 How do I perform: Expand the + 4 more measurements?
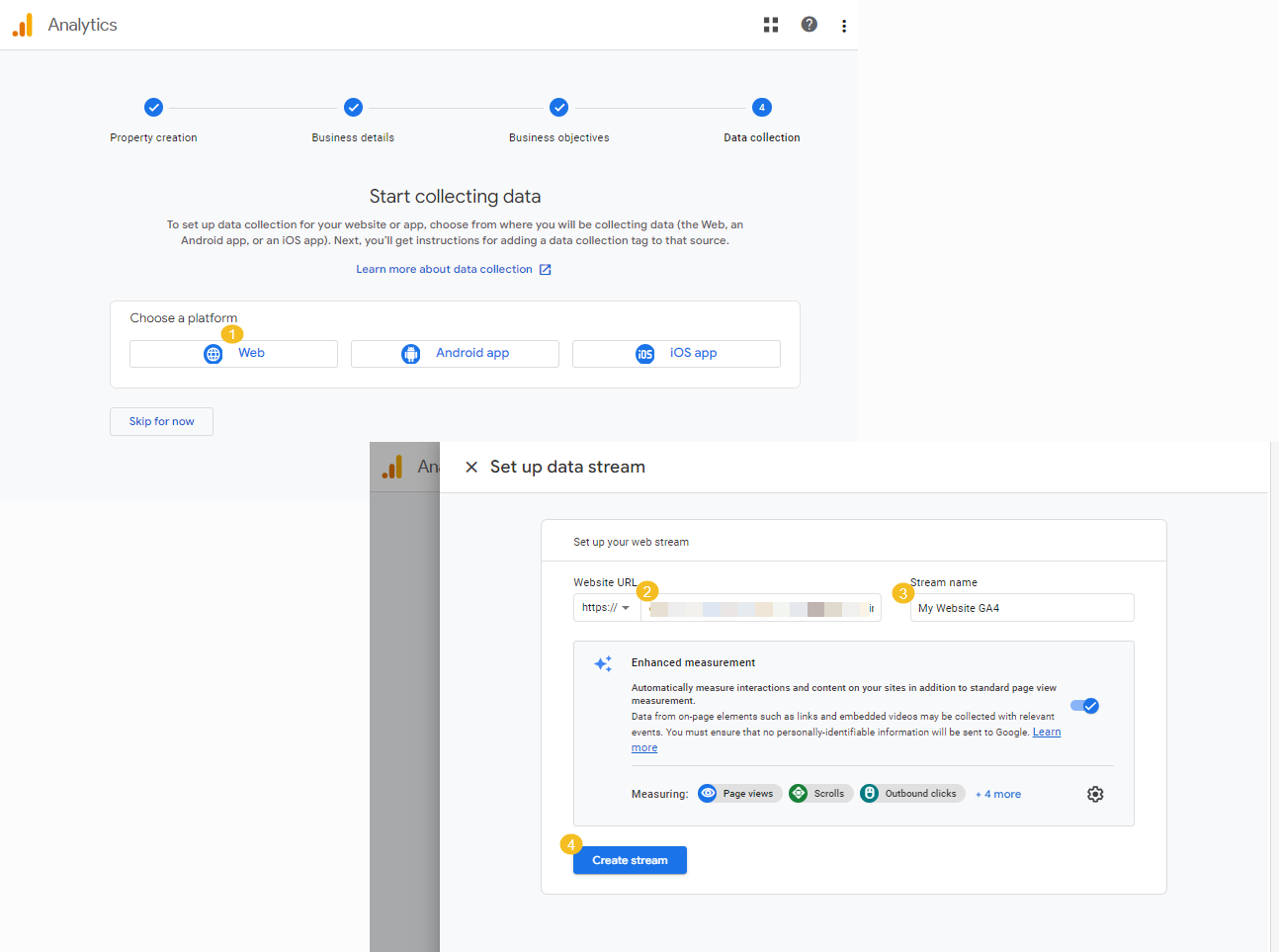point(997,794)
